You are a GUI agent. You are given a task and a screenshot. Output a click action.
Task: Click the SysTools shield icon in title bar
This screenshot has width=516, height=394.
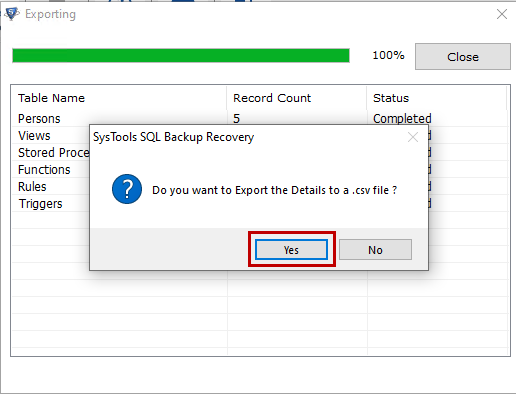(12, 14)
